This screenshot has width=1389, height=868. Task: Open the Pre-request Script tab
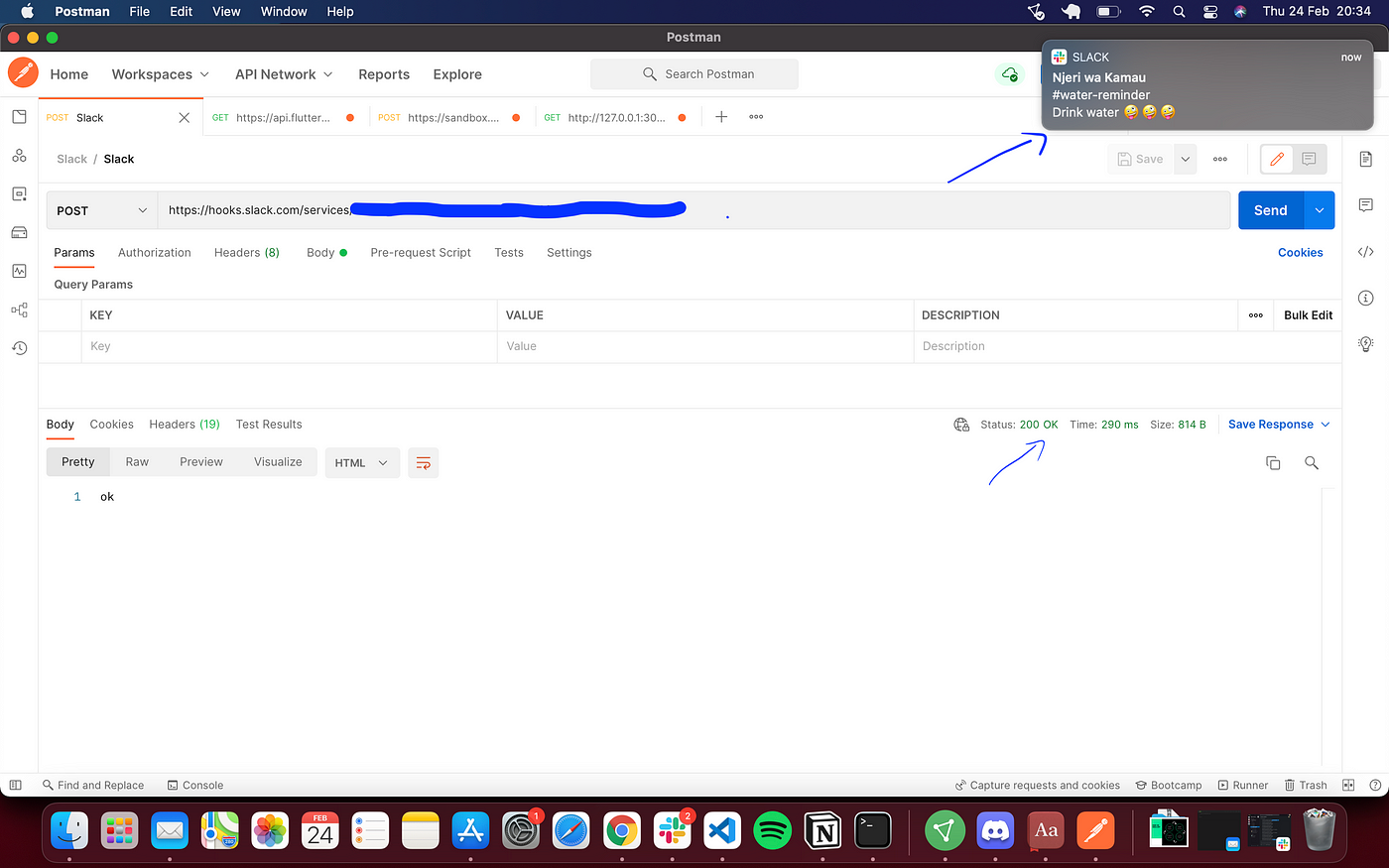(421, 253)
